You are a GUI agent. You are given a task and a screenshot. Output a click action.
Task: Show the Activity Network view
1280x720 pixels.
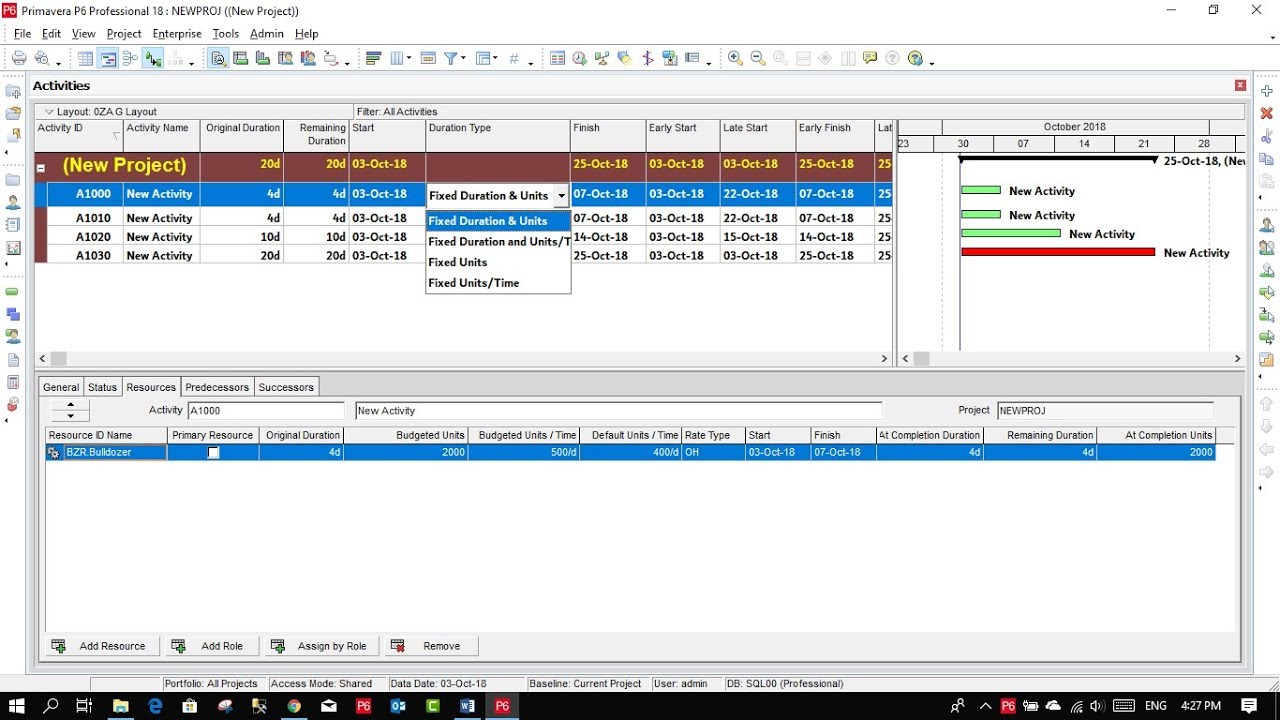(130, 59)
